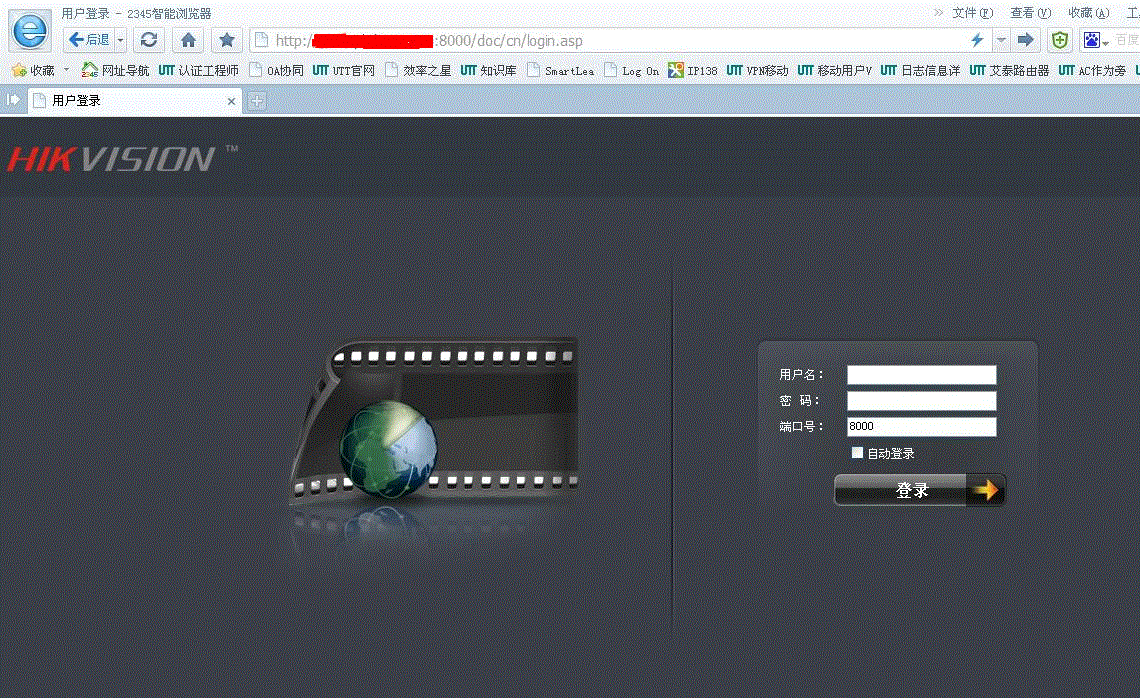Click the 2345 browser logo icon

[30, 30]
